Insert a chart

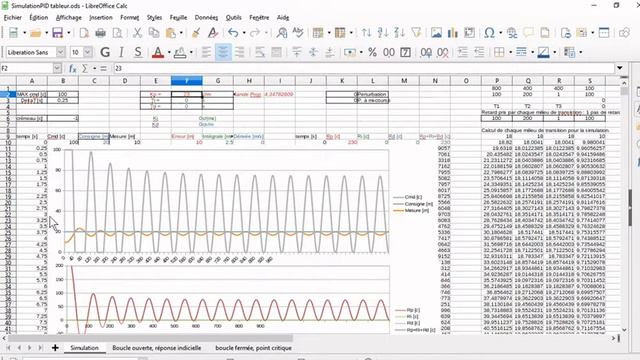coord(453,33)
